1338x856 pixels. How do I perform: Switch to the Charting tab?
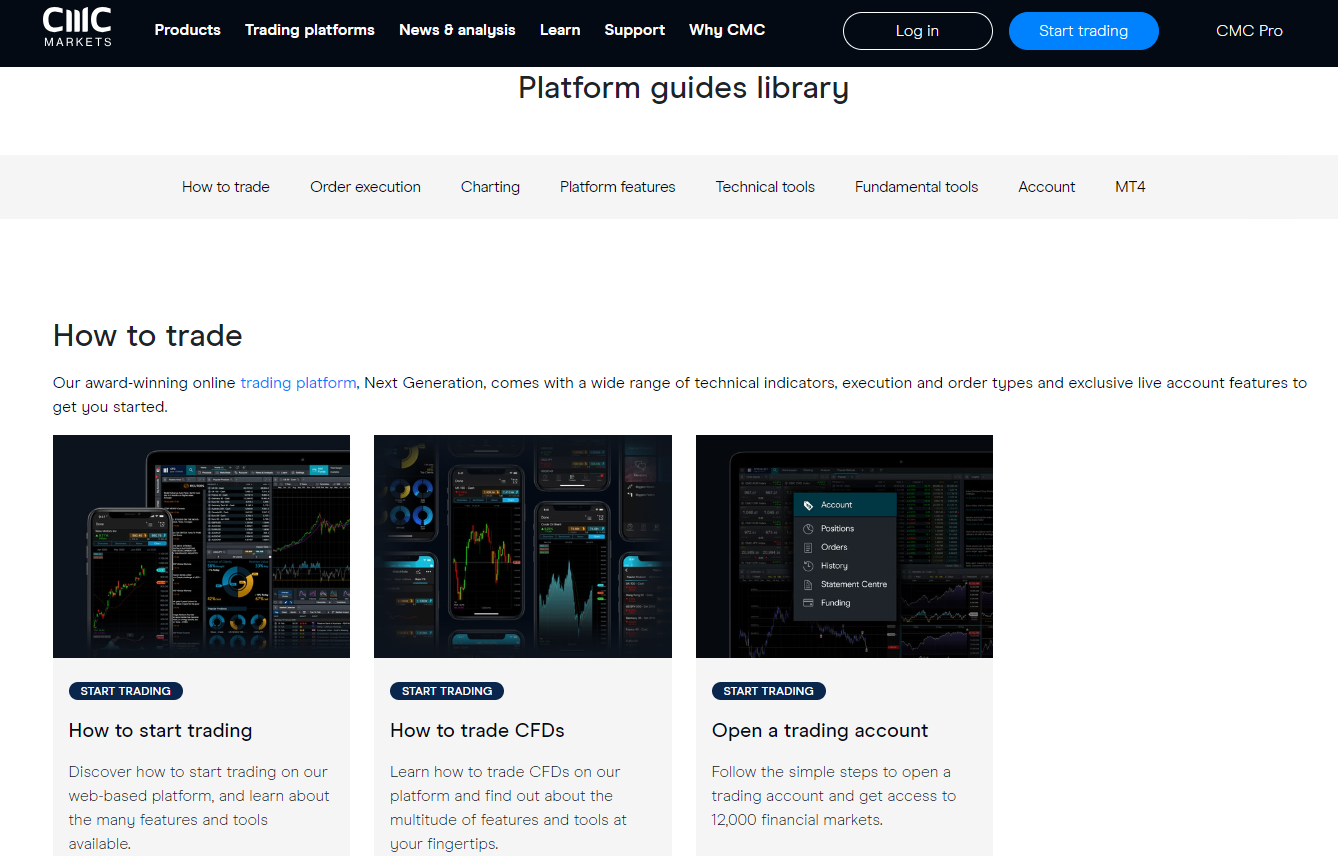pyautogui.click(x=490, y=187)
